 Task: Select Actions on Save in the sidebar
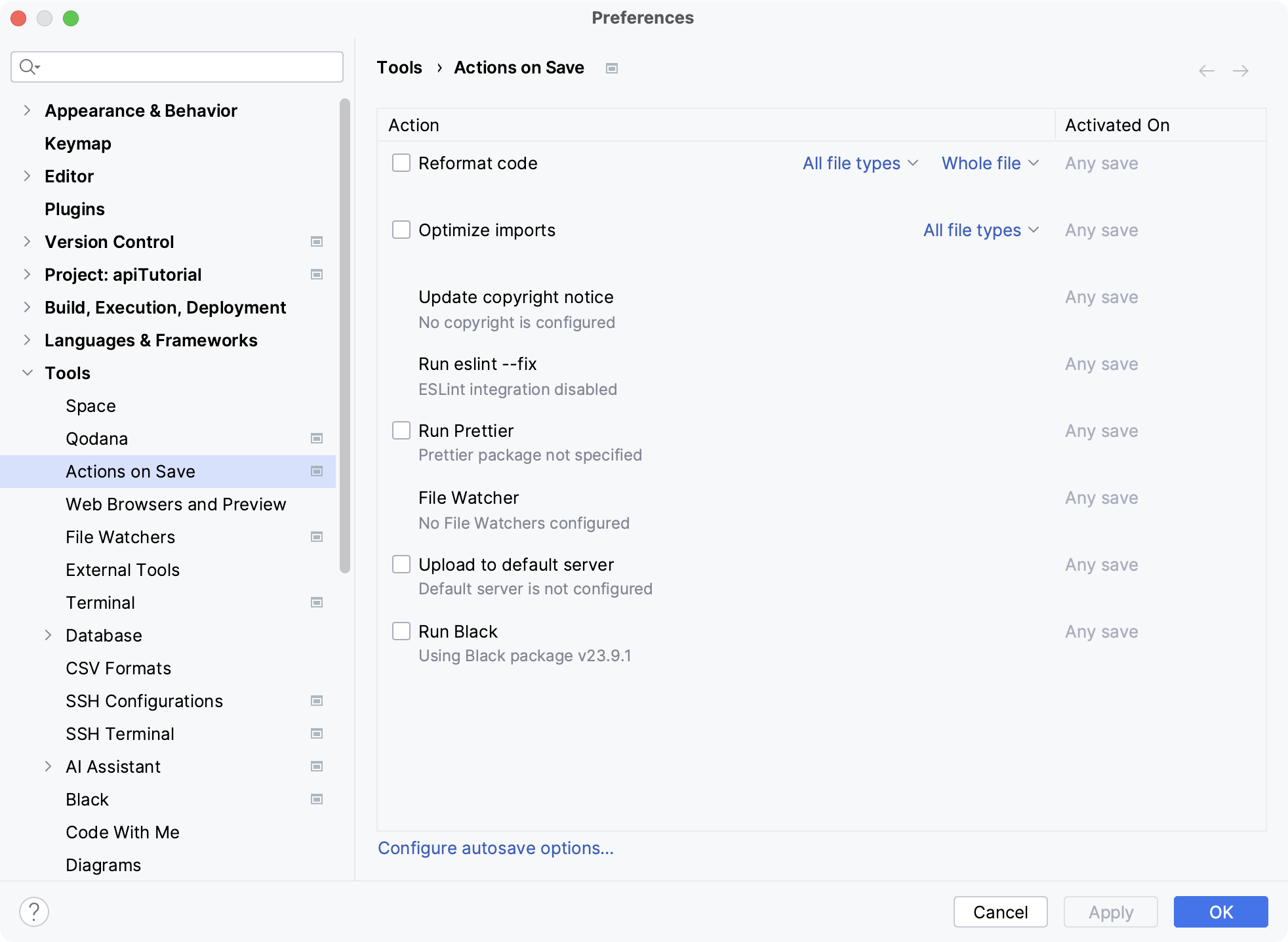[x=130, y=471]
